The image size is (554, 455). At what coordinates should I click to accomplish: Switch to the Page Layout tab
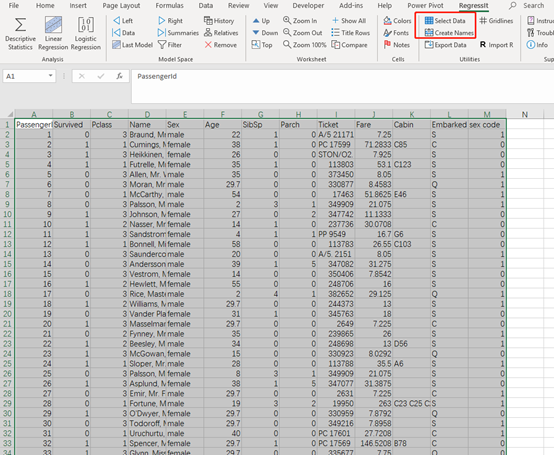121,6
